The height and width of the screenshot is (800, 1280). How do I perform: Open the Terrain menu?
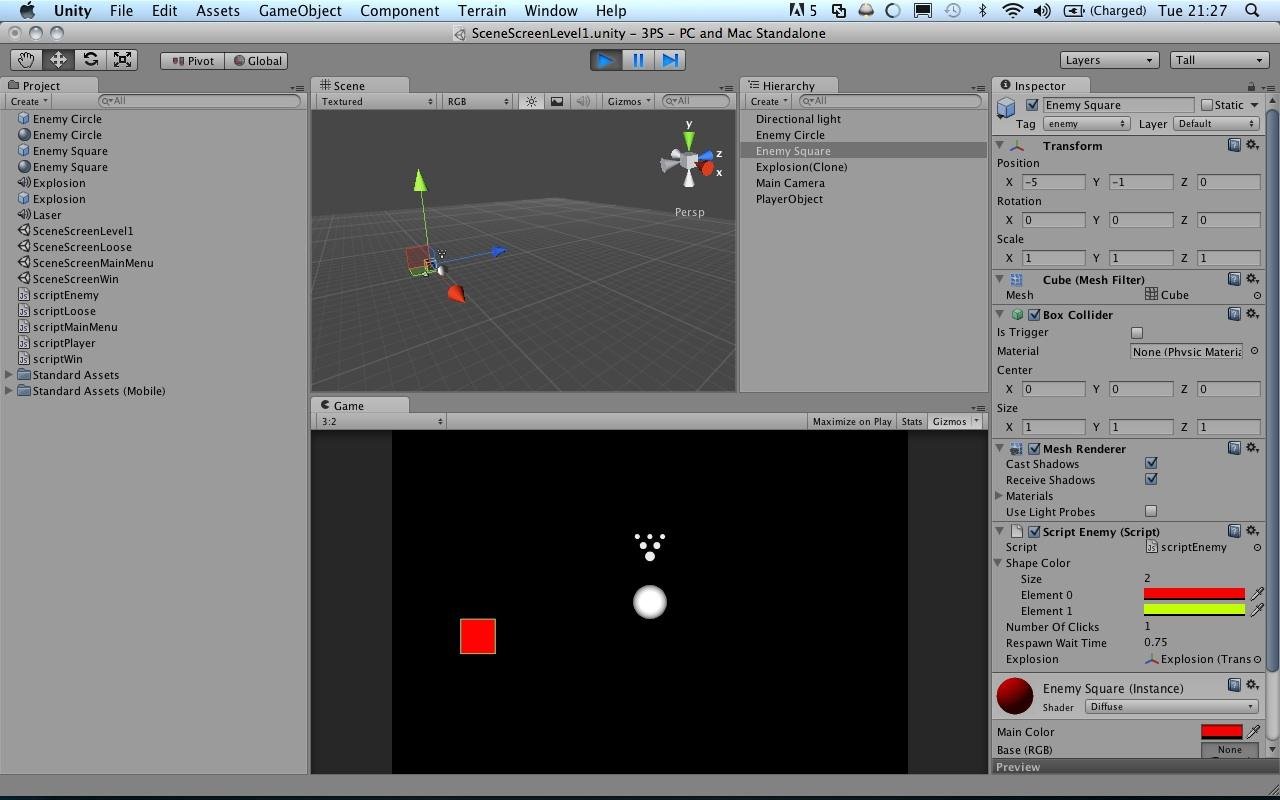(482, 11)
